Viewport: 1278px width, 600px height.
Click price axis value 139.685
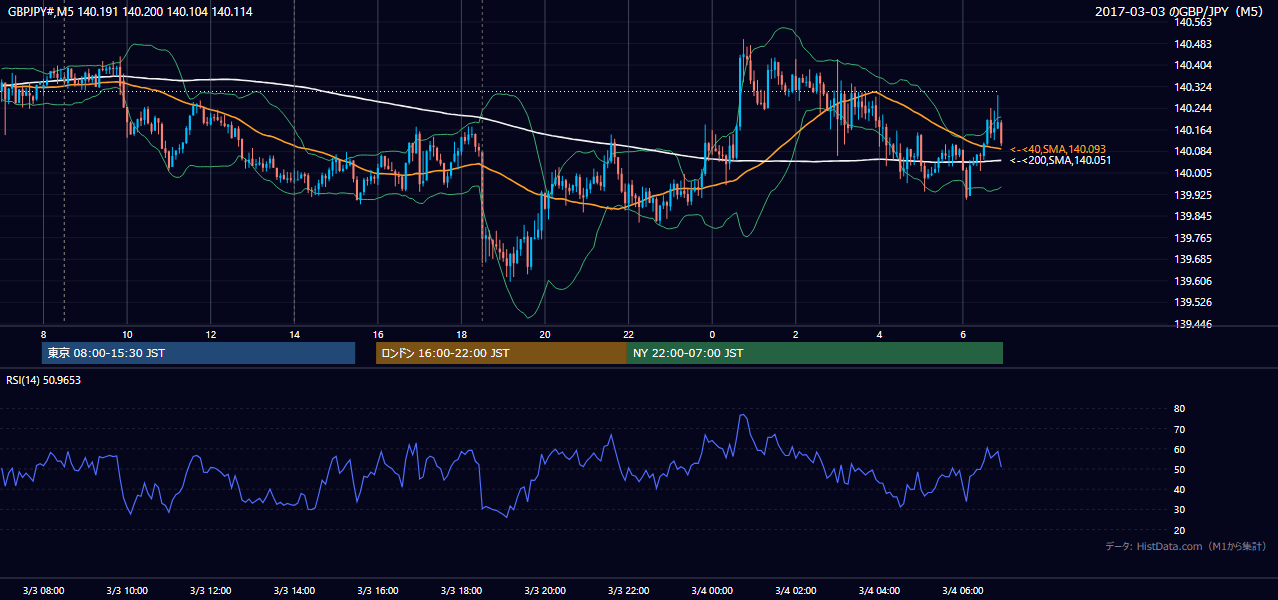click(1193, 259)
